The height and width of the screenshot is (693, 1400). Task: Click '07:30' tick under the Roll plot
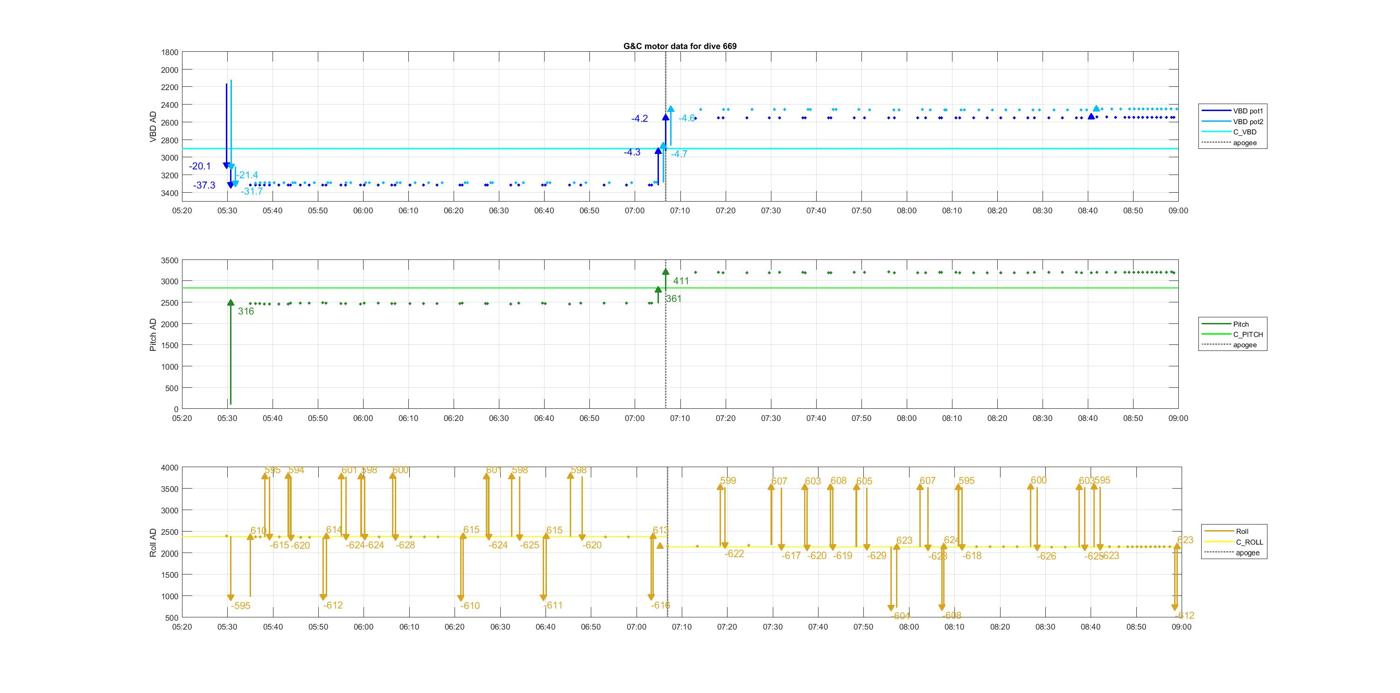pos(772,628)
